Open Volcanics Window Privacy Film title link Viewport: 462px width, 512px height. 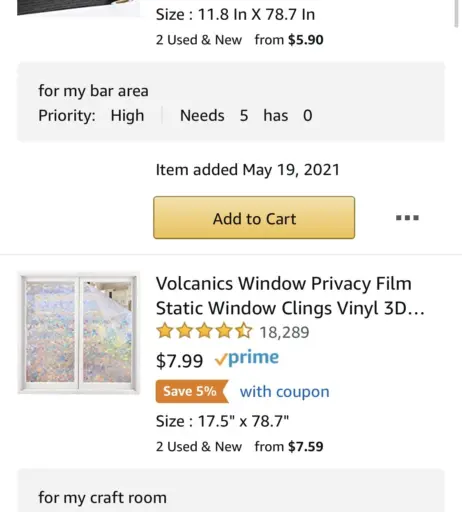[x=290, y=296]
